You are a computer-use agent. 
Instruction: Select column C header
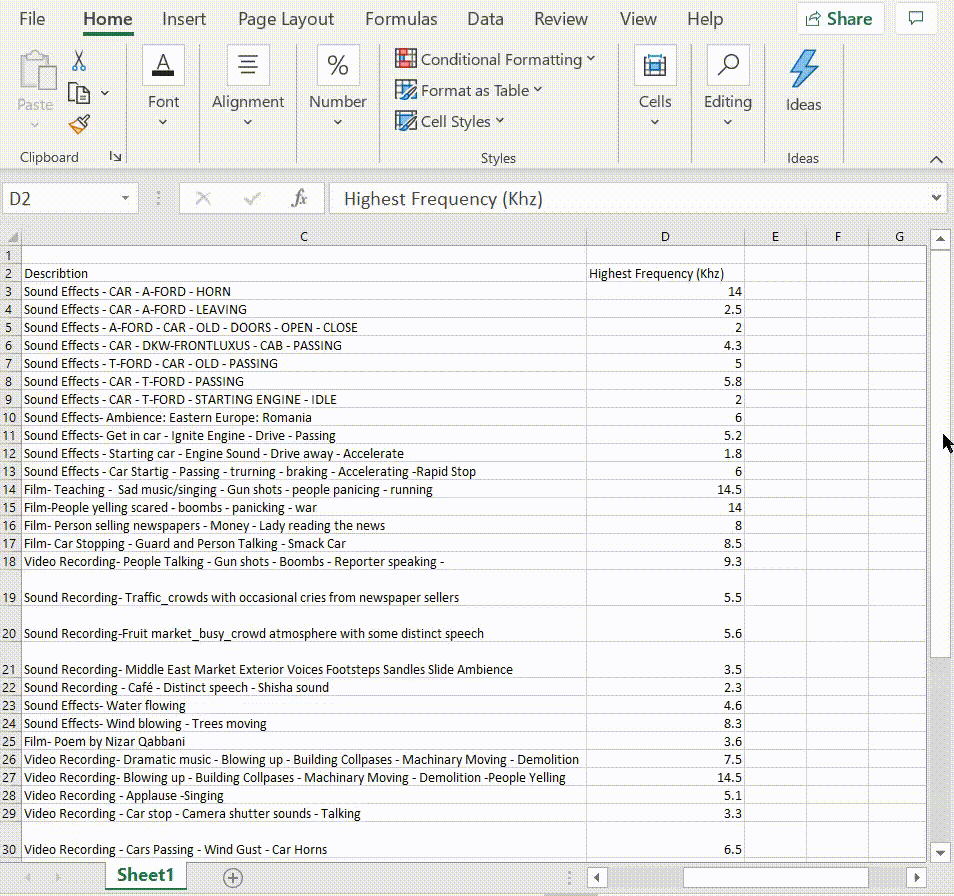click(304, 237)
